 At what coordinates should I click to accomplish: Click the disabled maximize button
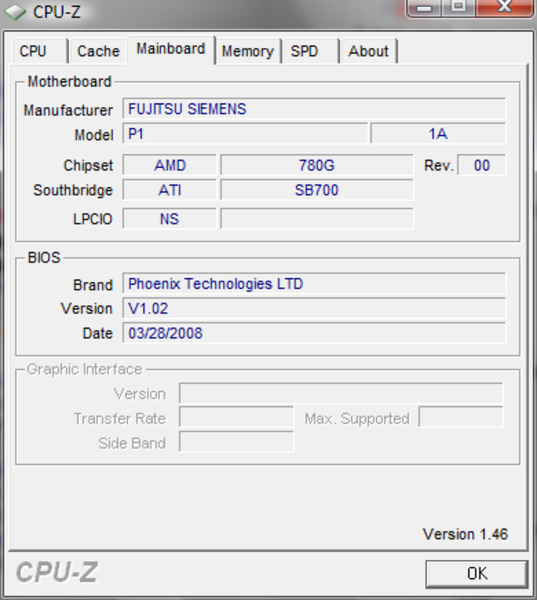[459, 8]
